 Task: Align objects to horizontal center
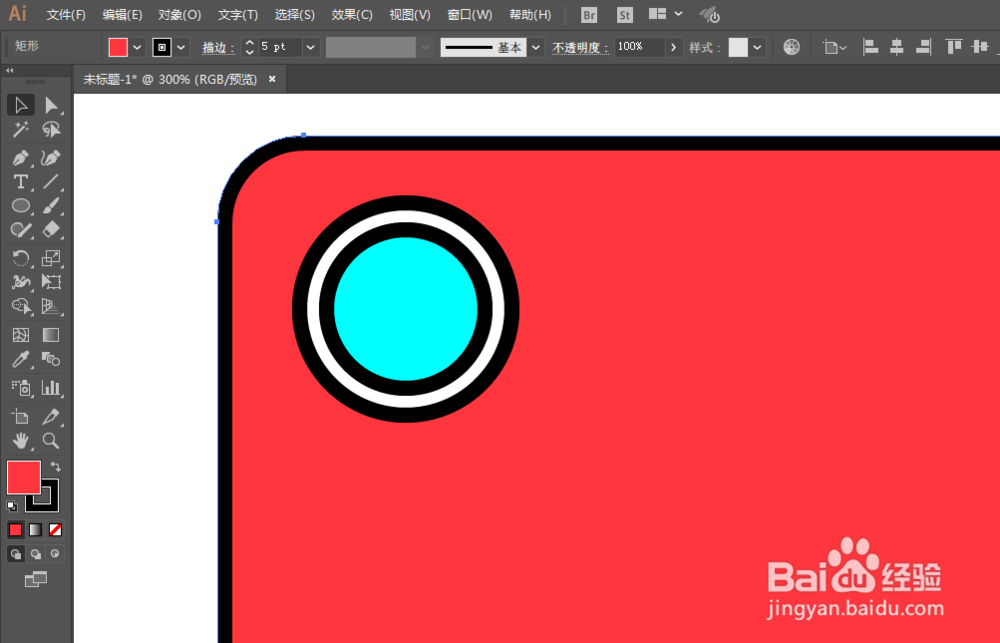coord(897,47)
